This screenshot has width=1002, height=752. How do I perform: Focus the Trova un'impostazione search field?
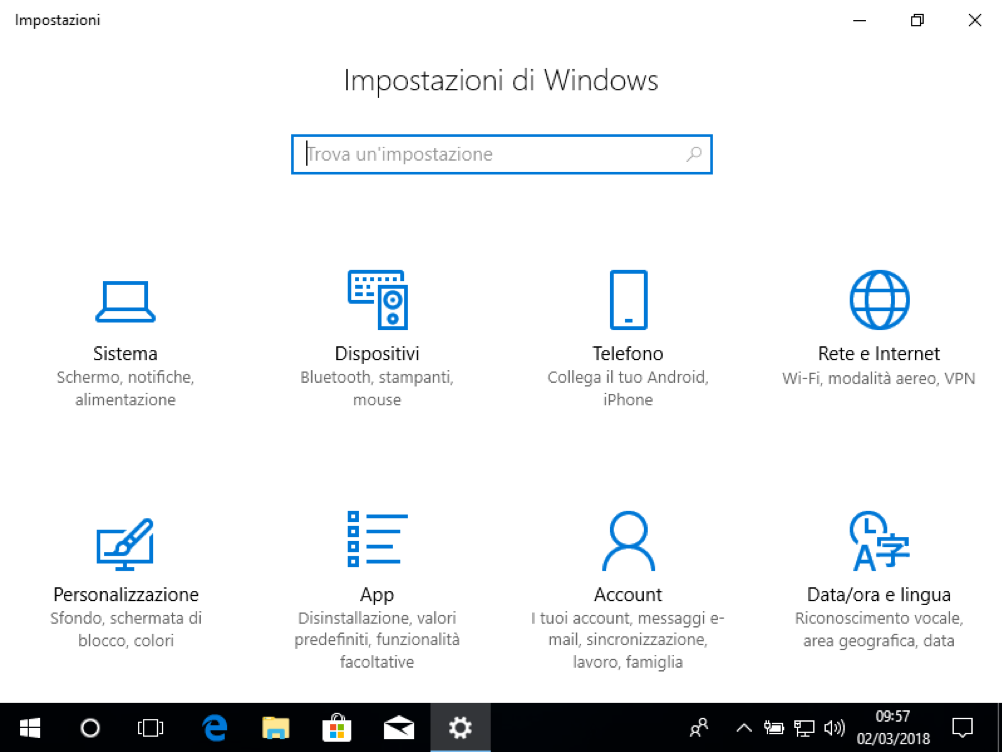(x=502, y=154)
